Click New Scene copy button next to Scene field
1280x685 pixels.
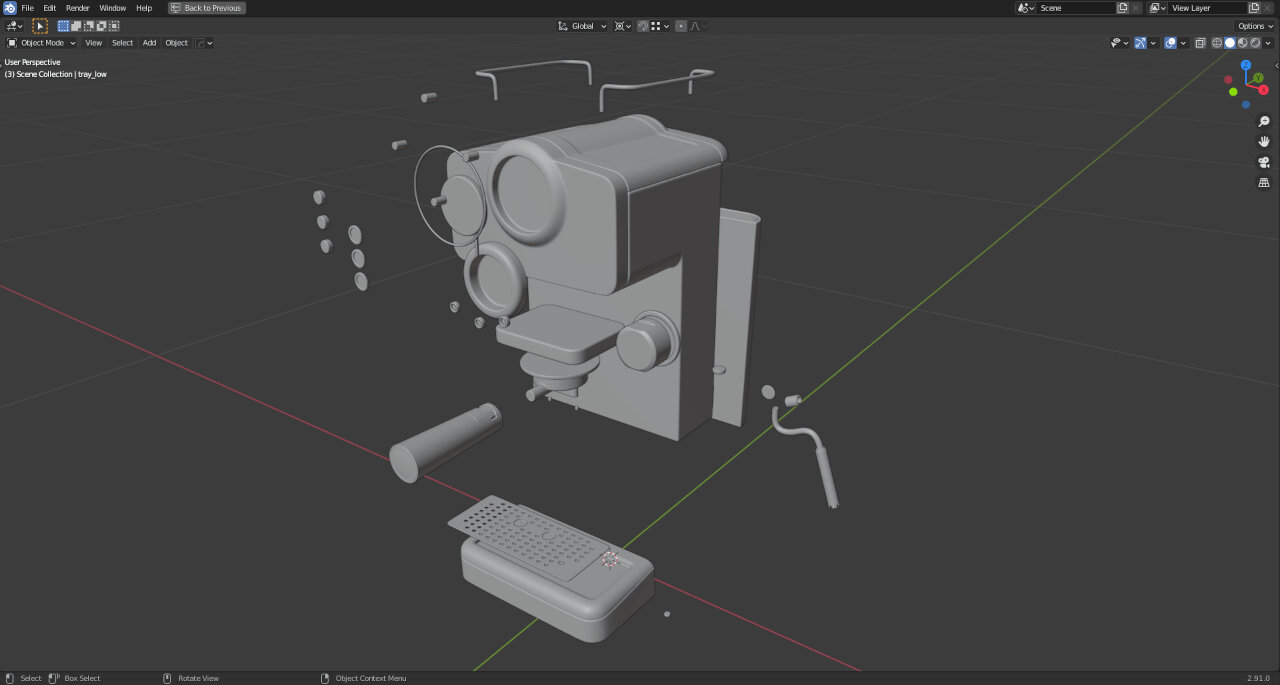tap(1122, 8)
